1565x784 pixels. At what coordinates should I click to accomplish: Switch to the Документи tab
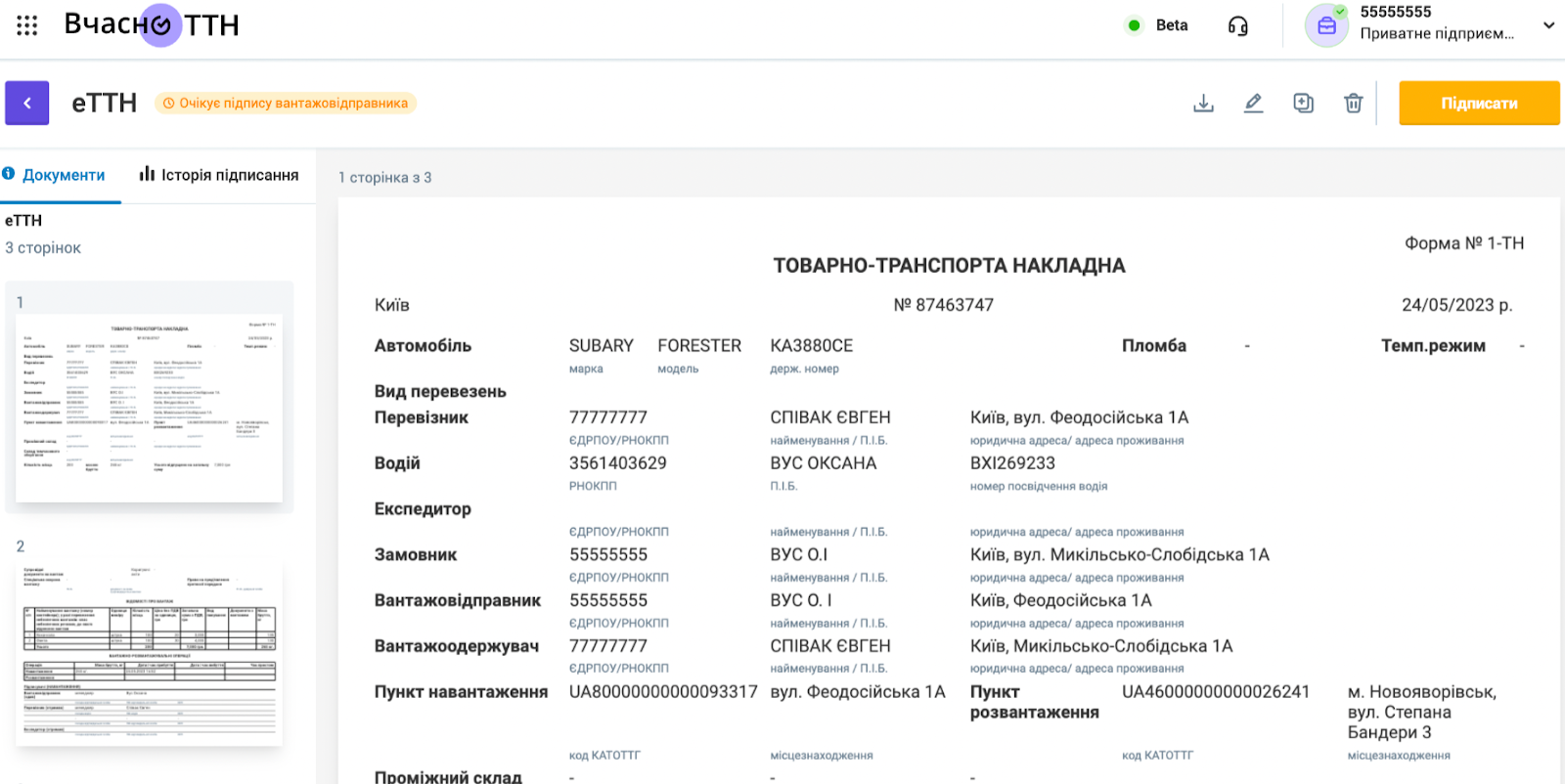(64, 175)
